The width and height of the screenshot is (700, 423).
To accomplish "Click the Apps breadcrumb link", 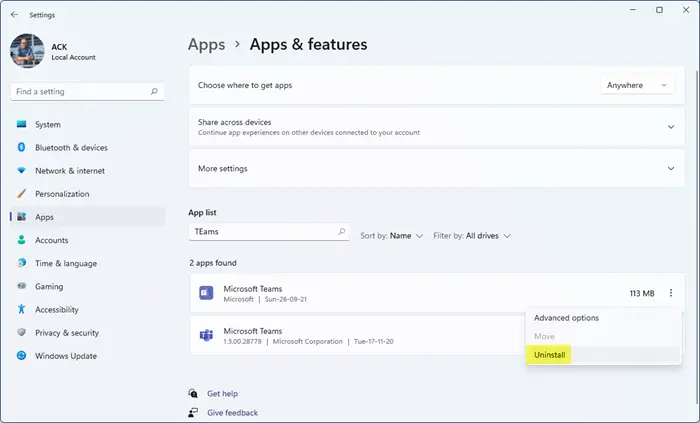I will [x=206, y=45].
